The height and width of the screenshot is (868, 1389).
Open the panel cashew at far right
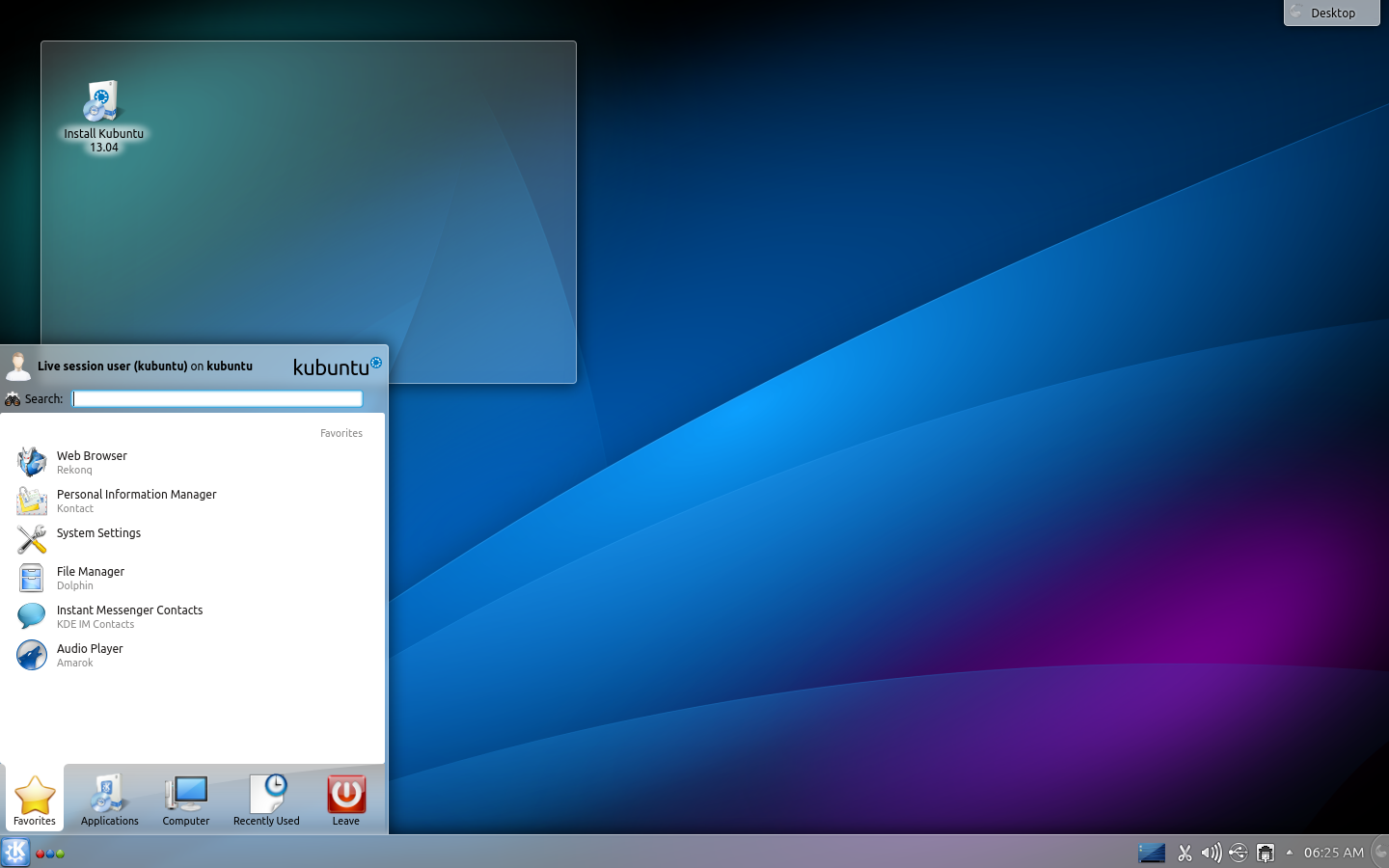[x=1381, y=853]
